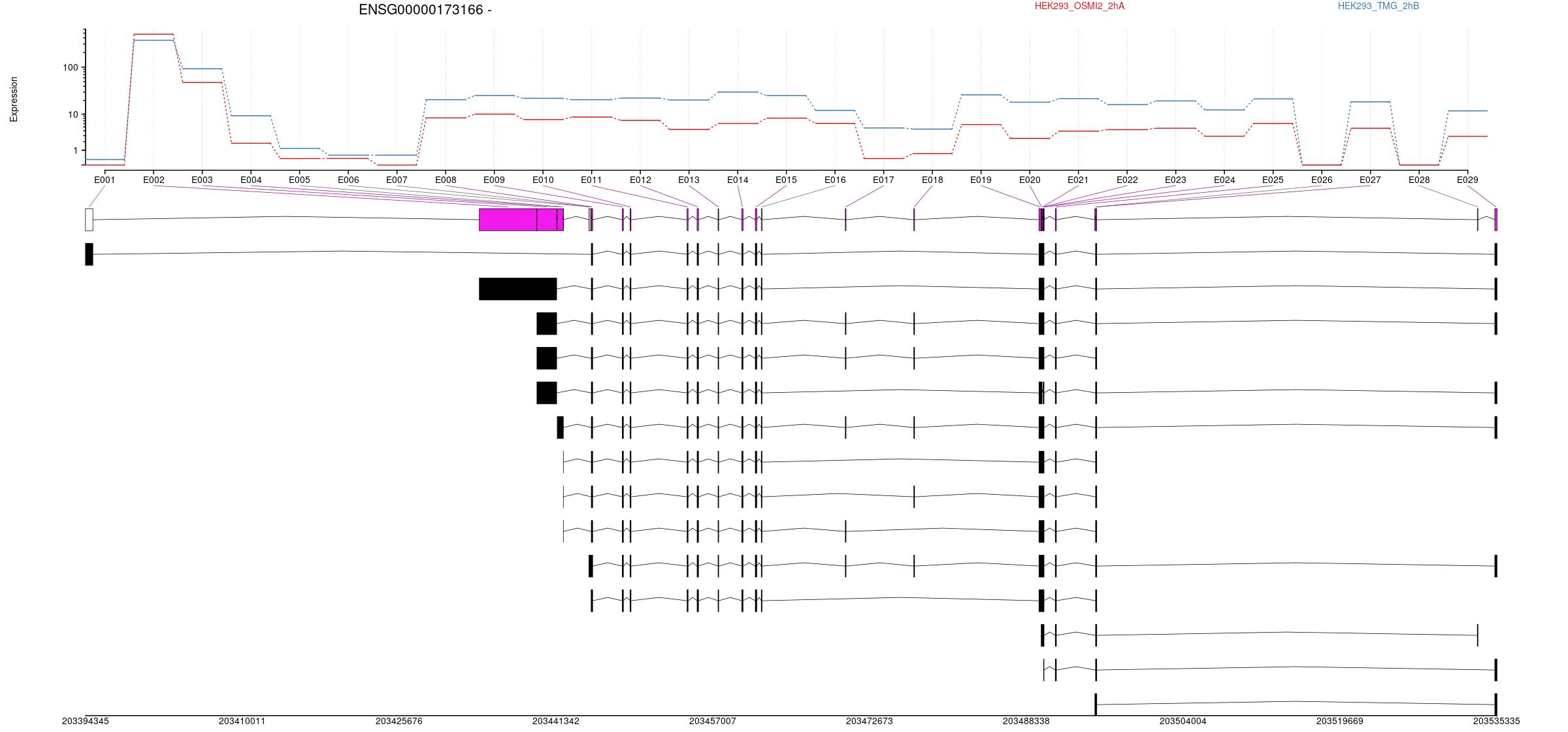Click exon label E016
Screen dimensions: 1568x732
tap(835, 180)
